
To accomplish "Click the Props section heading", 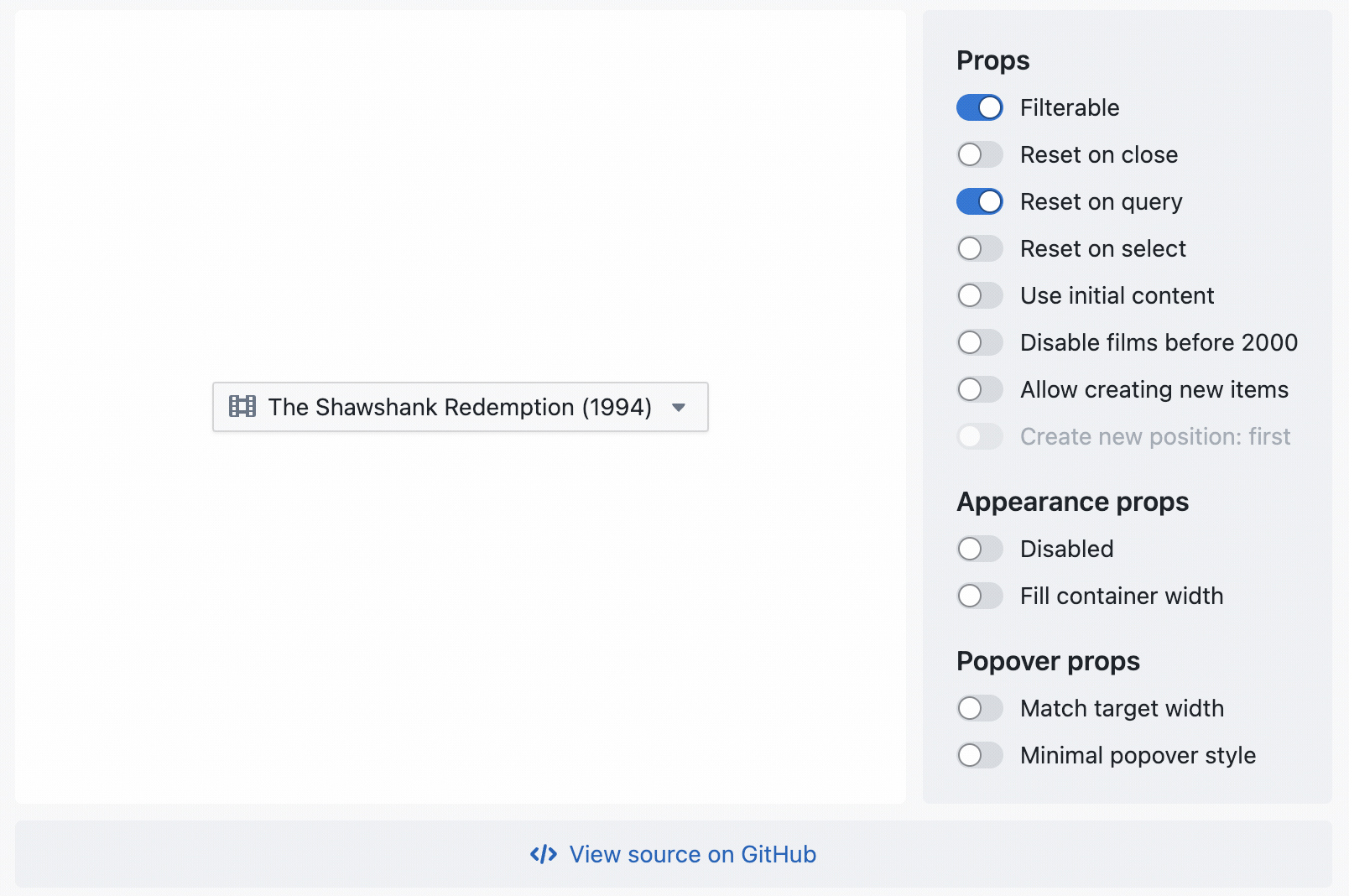I will (992, 60).
